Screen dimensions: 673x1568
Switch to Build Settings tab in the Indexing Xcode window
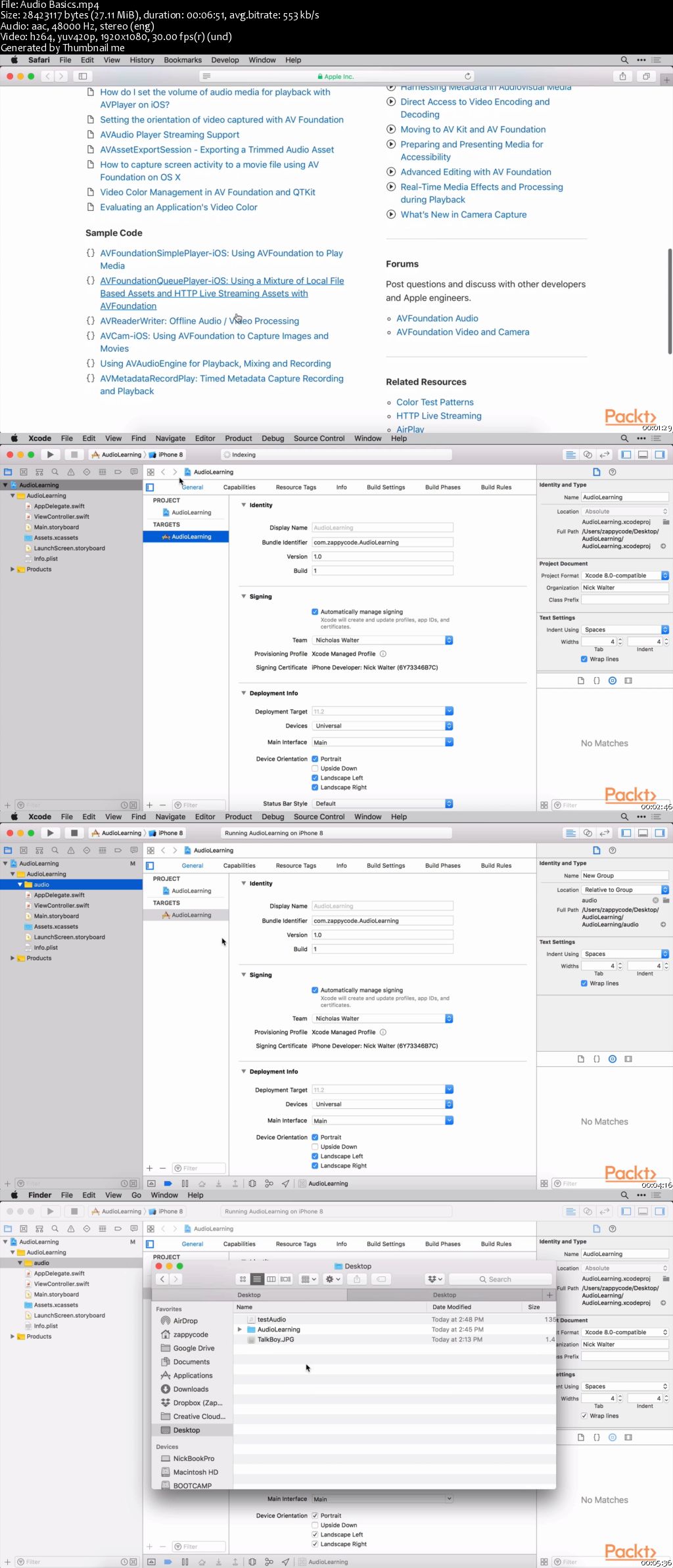pyautogui.click(x=386, y=487)
